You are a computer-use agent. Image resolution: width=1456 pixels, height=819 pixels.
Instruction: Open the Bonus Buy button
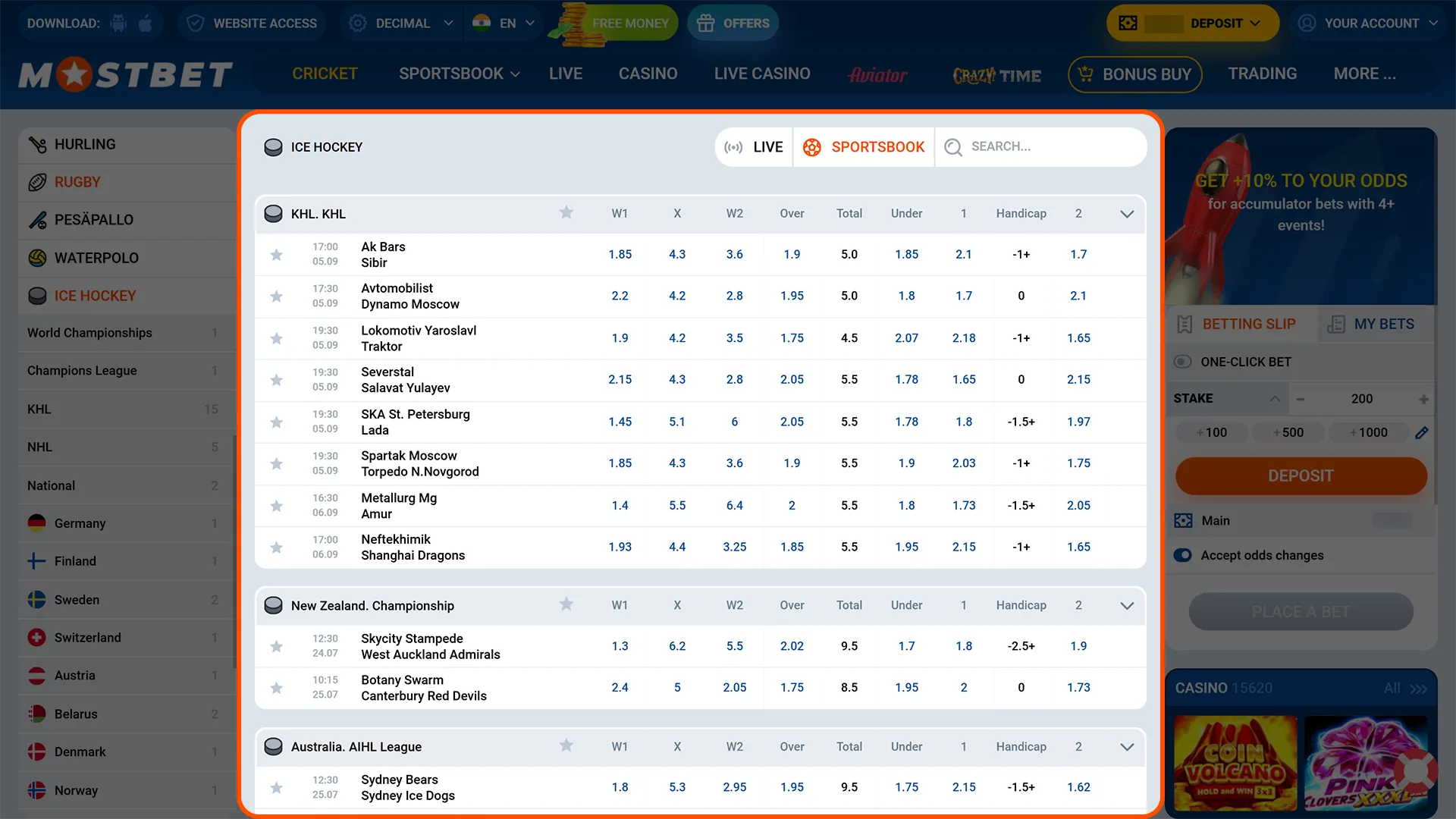point(1135,74)
